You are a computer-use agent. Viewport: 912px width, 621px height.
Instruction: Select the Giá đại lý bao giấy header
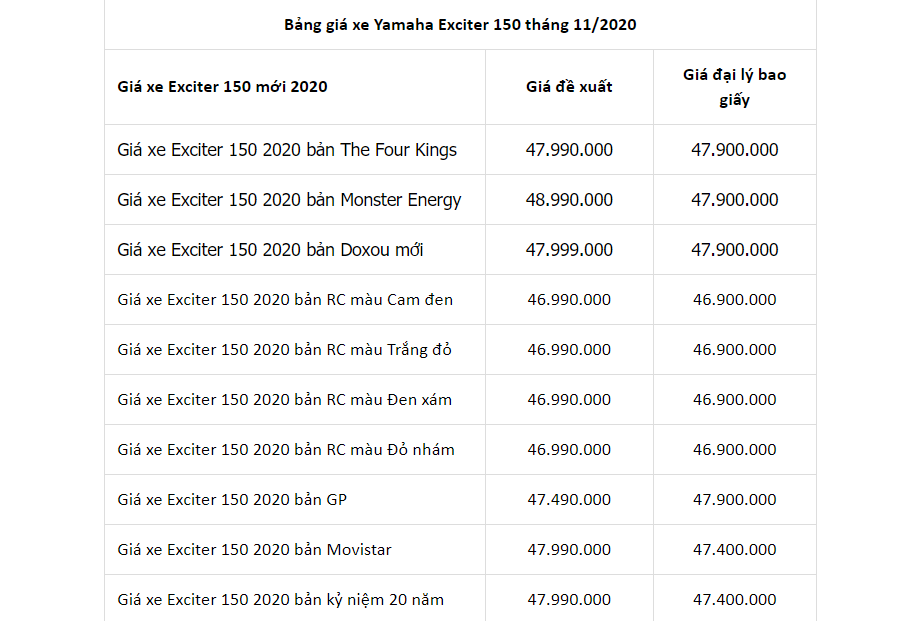tap(735, 87)
